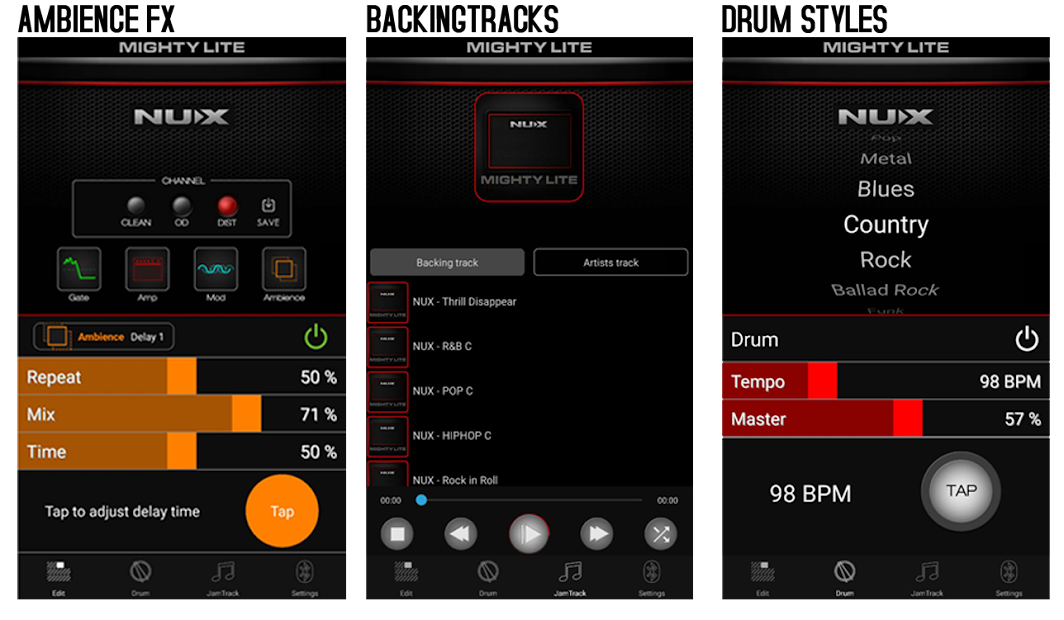Select NUX - Rock in Roll track
This screenshot has width=1064, height=620.
[x=529, y=475]
